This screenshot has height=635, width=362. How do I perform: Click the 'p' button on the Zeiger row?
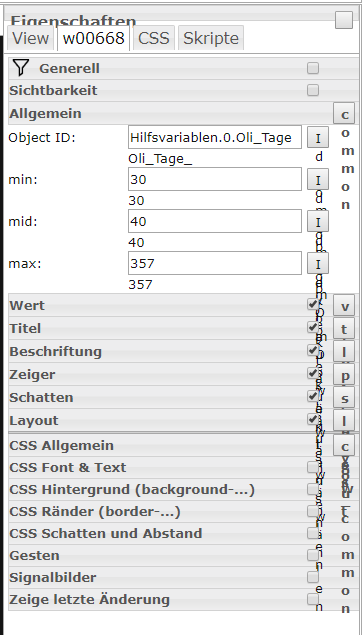344,375
